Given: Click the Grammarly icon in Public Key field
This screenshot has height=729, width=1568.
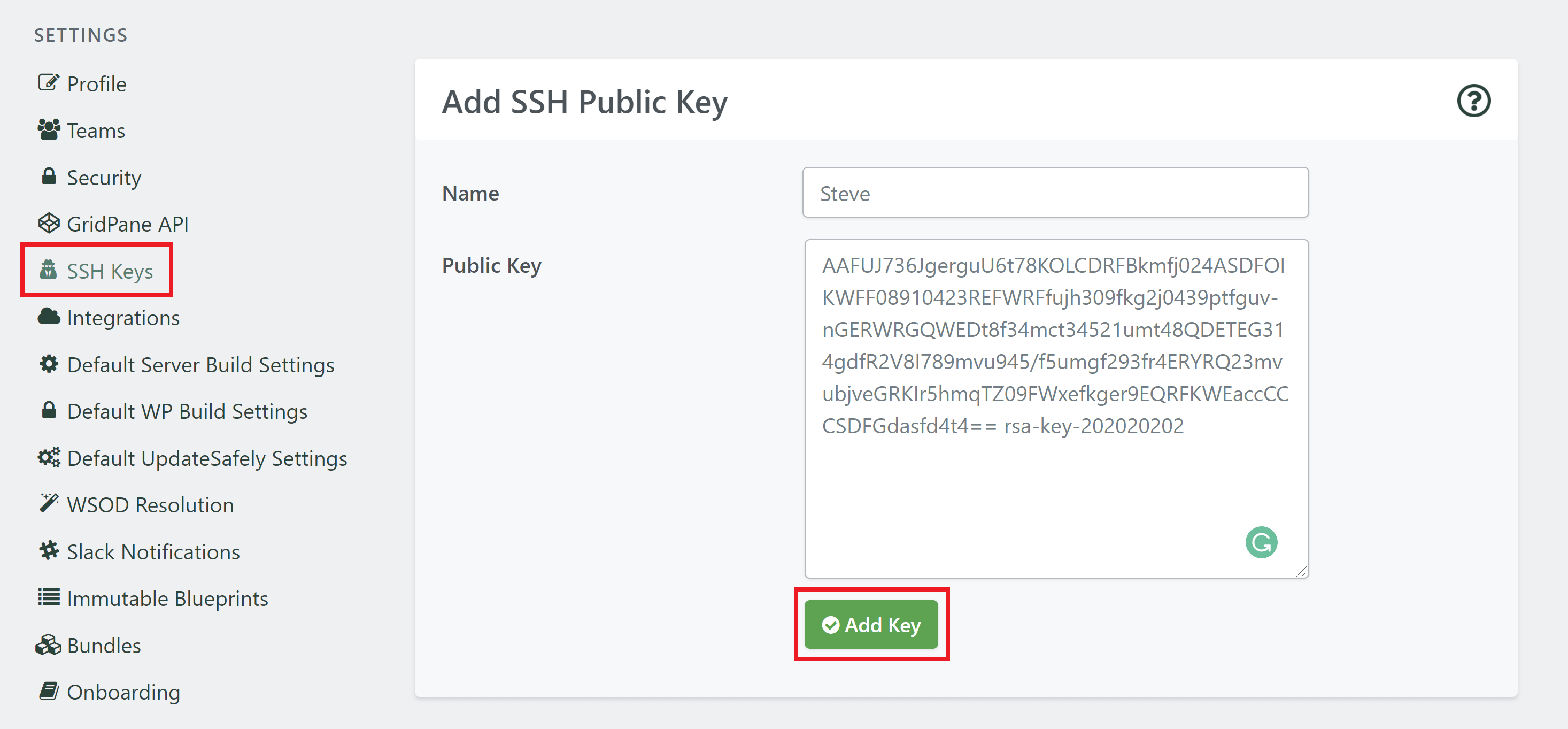Looking at the screenshot, I should [1261, 542].
